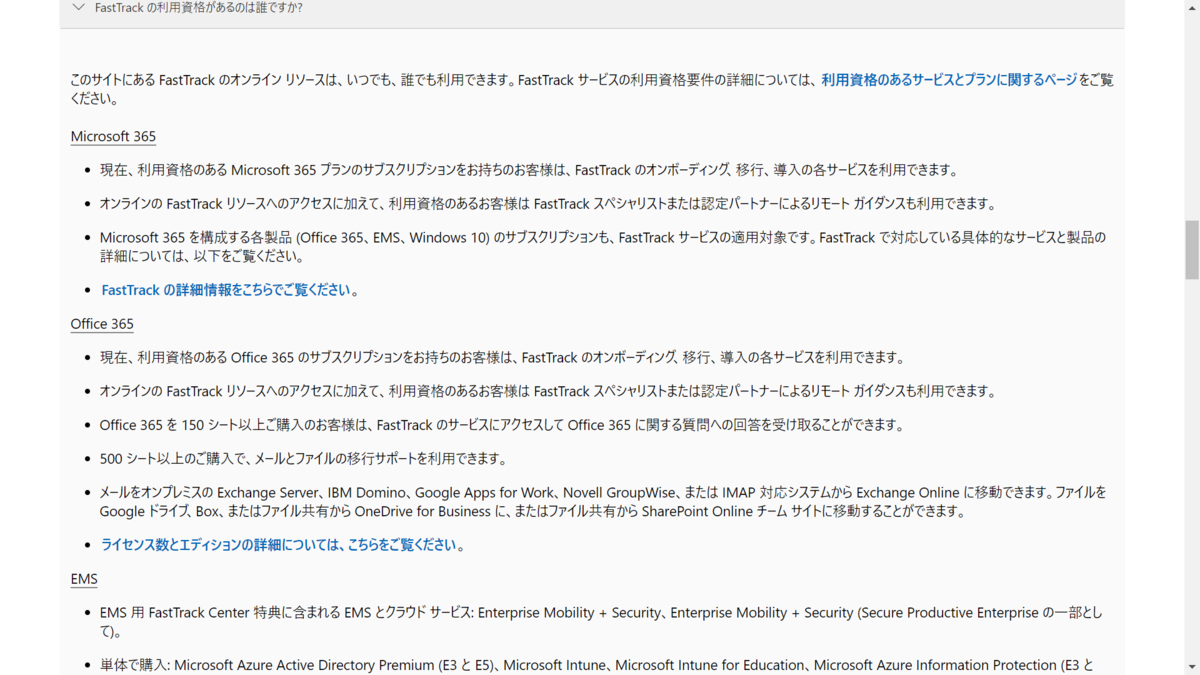Click the EMS underlined heading

click(84, 579)
